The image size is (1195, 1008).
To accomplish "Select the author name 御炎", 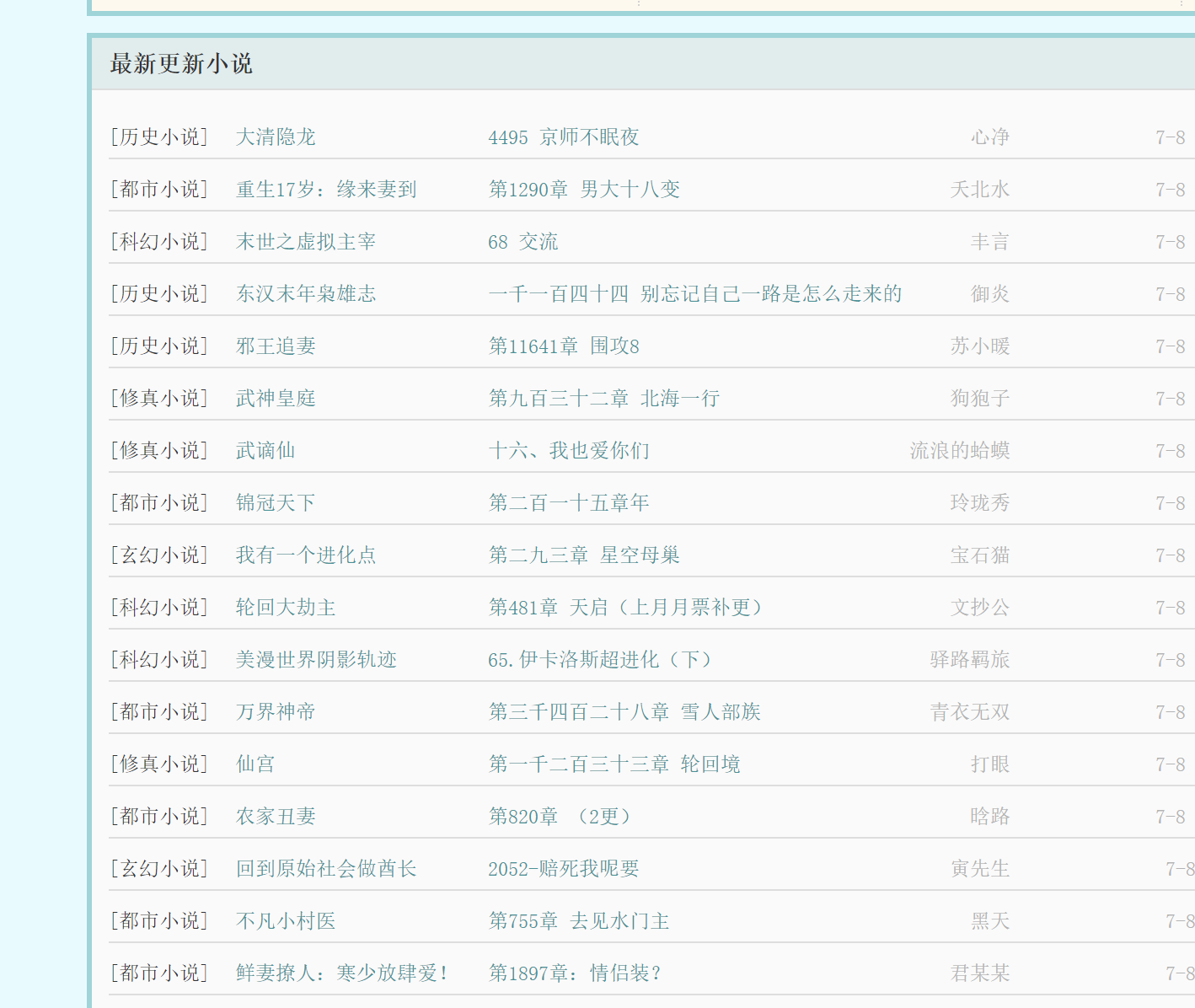I will (x=990, y=294).
